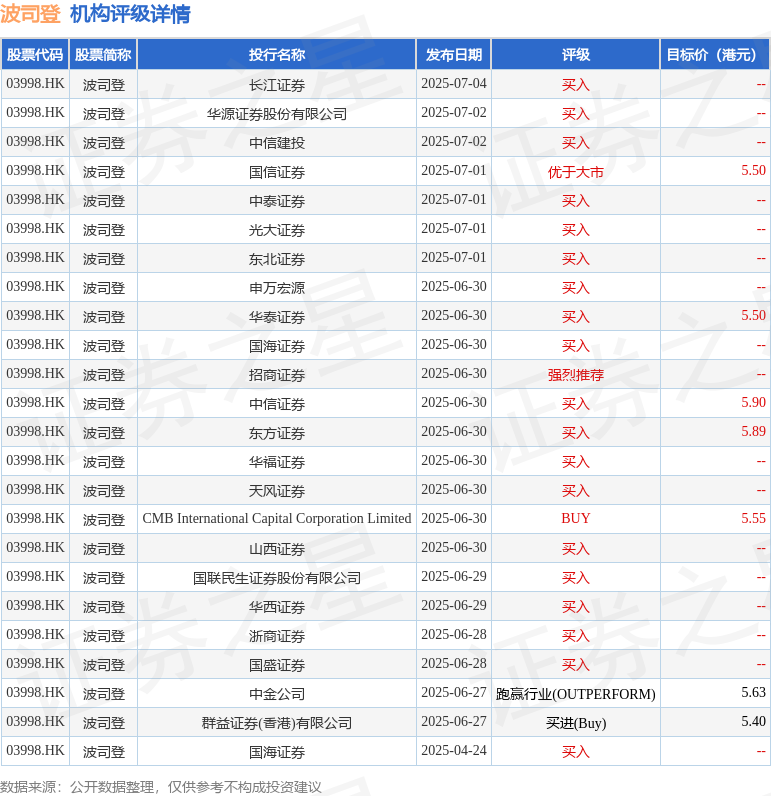Viewport: 771px width, 796px height.
Task: Click the 跑赢行业(OUTPERFORM) rating cell
Action: click(x=576, y=693)
